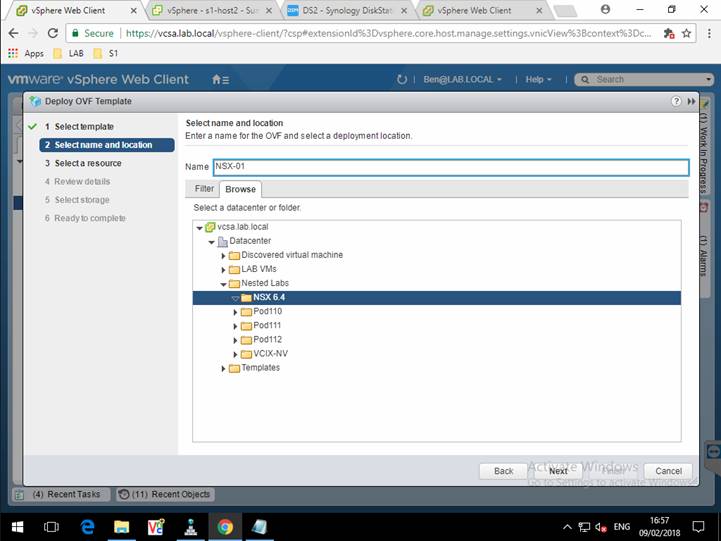Open the Recent Tasks panel
This screenshot has height=541, width=721.
pyautogui.click(x=61, y=494)
